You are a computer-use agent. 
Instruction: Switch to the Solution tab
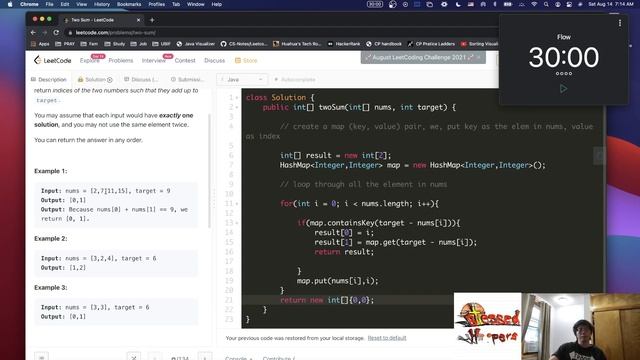(x=95, y=80)
